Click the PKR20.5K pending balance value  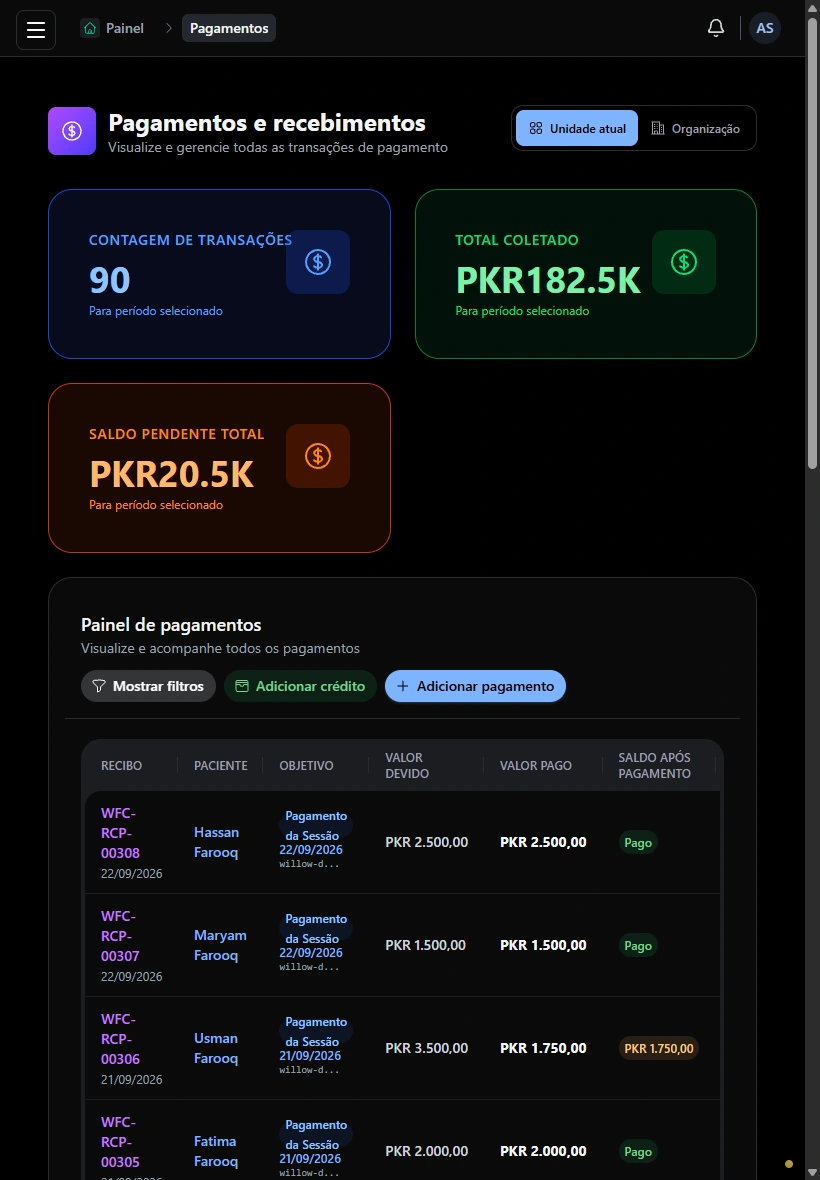[x=172, y=474]
